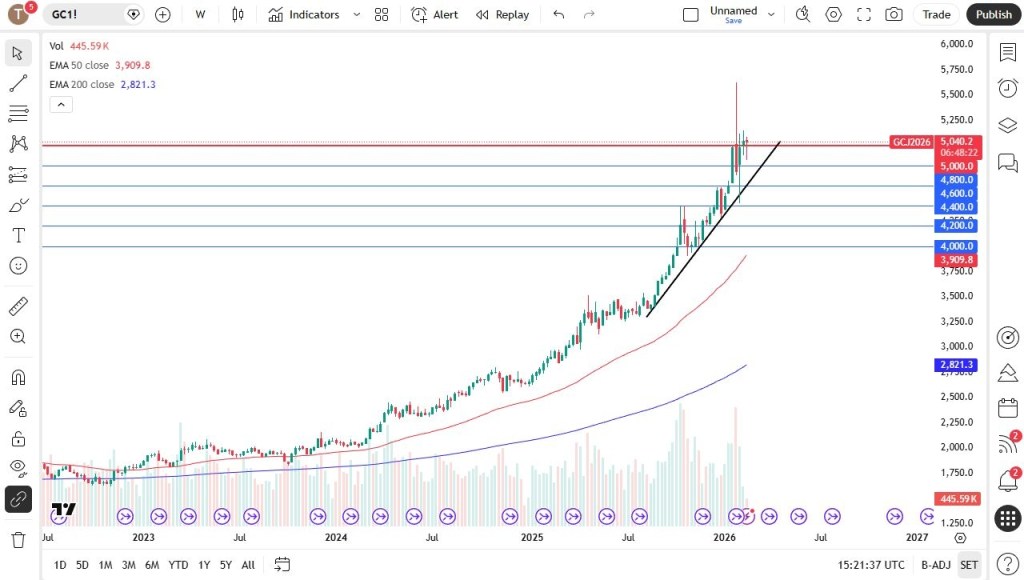Click the 4,800.0 blue price label
The height and width of the screenshot is (580, 1024).
point(956,180)
